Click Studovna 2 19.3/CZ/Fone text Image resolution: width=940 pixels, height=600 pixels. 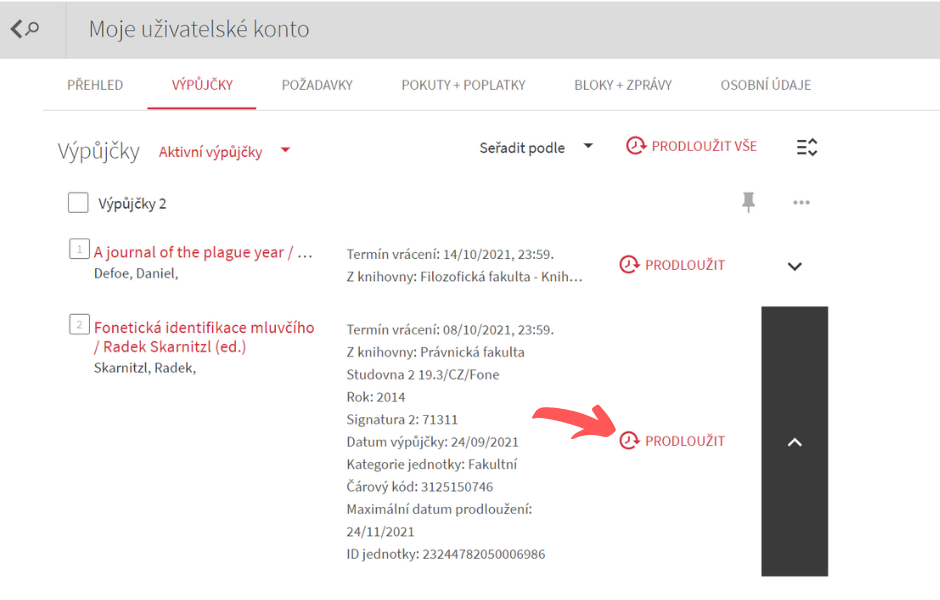(423, 375)
